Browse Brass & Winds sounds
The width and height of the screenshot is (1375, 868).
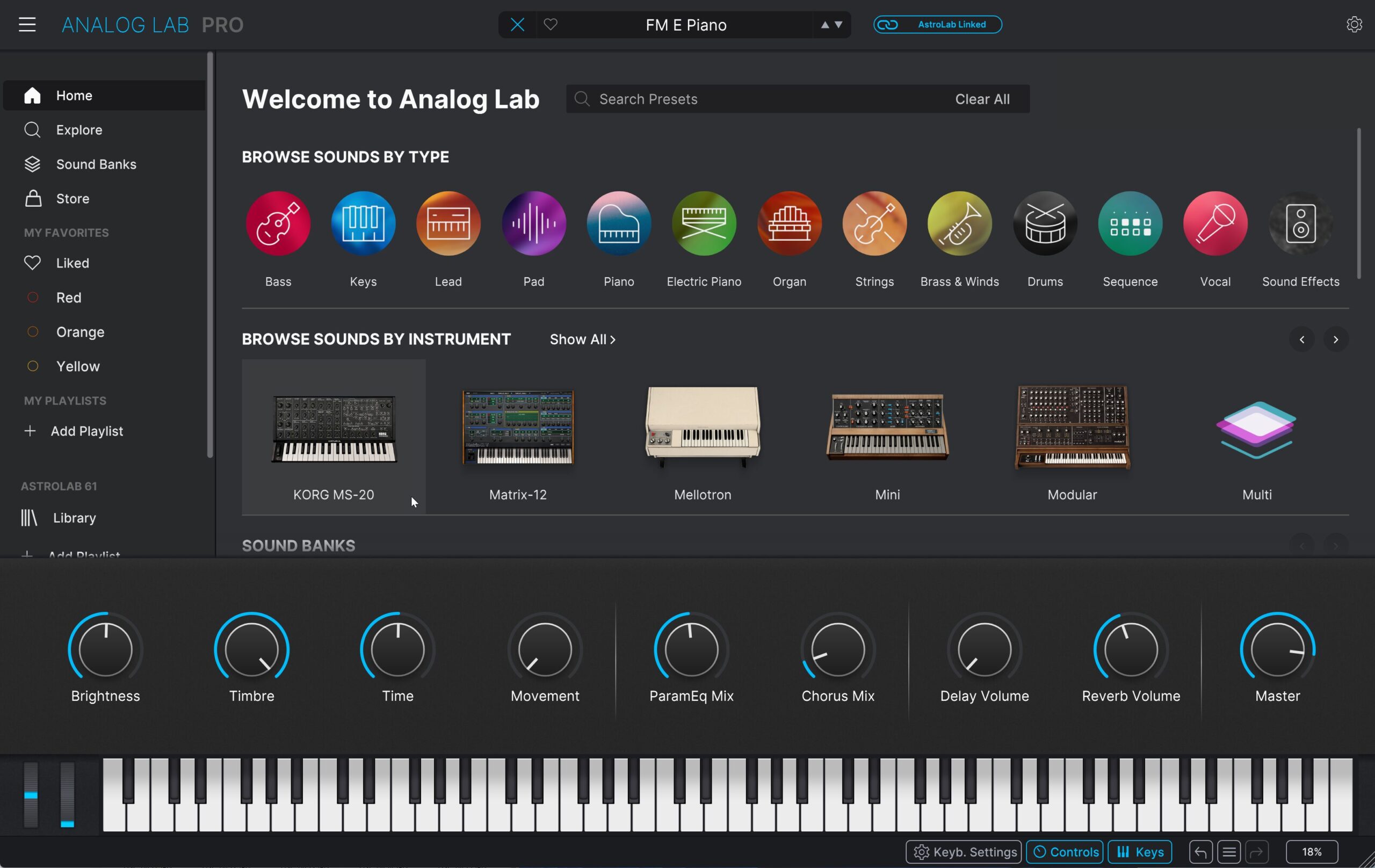point(960,223)
